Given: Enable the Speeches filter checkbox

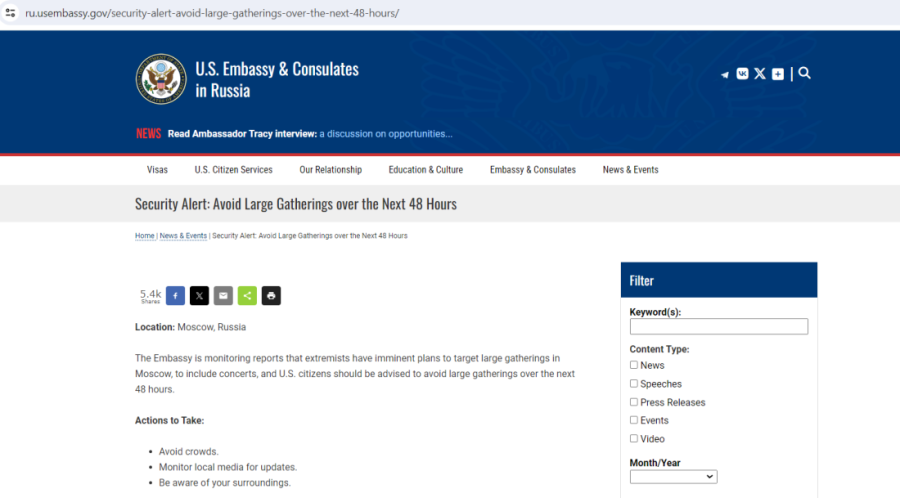Looking at the screenshot, I should pos(634,383).
